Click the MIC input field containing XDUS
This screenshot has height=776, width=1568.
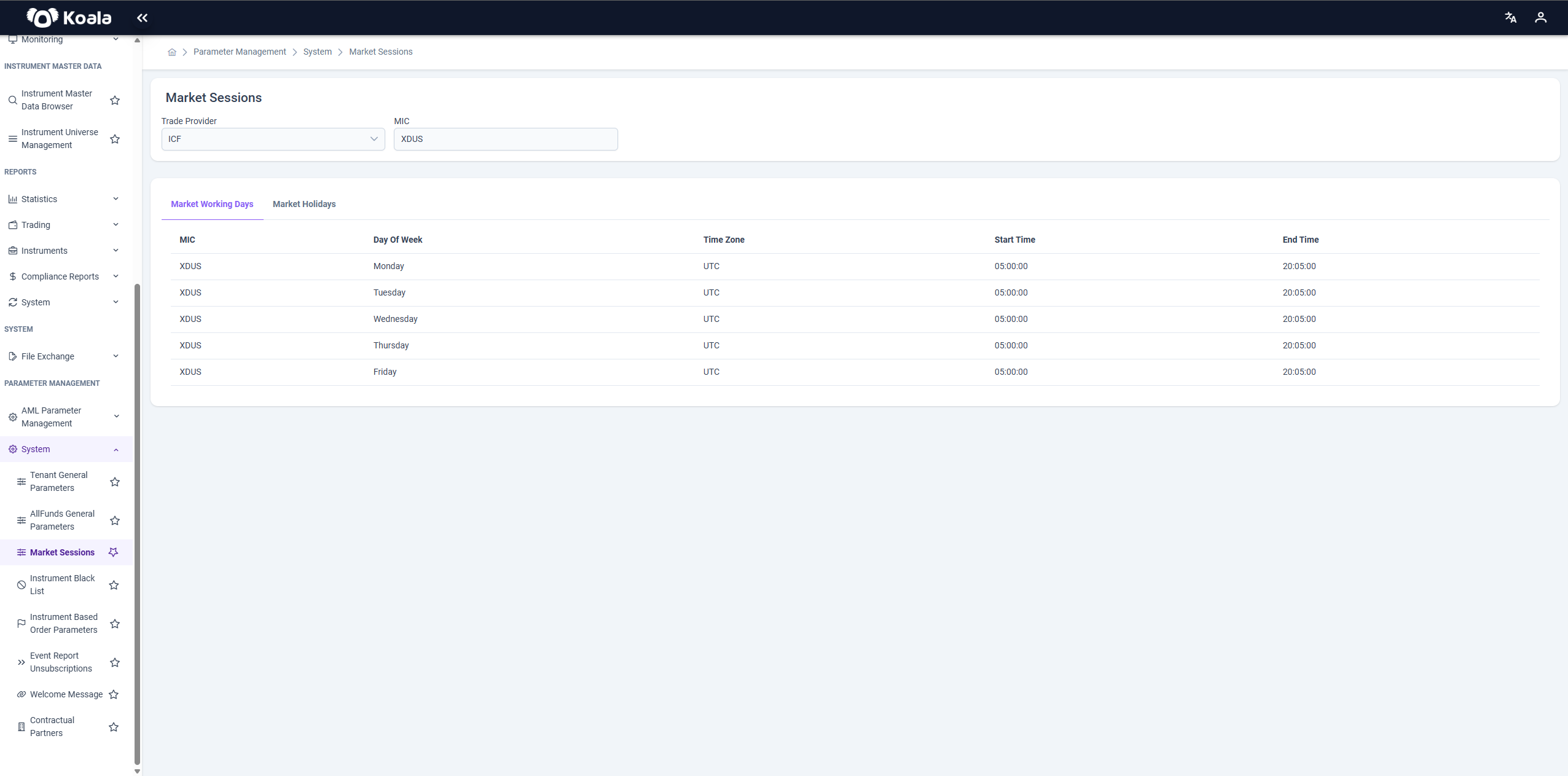click(x=506, y=139)
